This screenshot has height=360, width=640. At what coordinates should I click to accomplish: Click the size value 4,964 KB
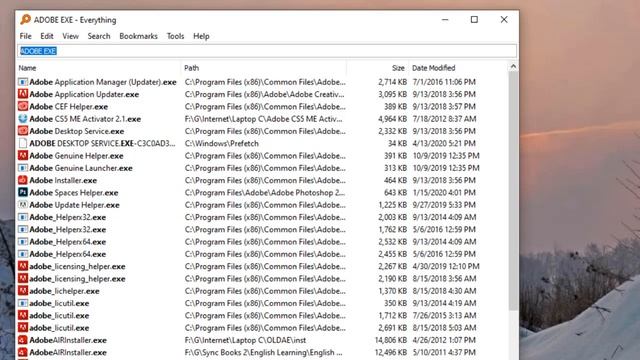(x=393, y=119)
